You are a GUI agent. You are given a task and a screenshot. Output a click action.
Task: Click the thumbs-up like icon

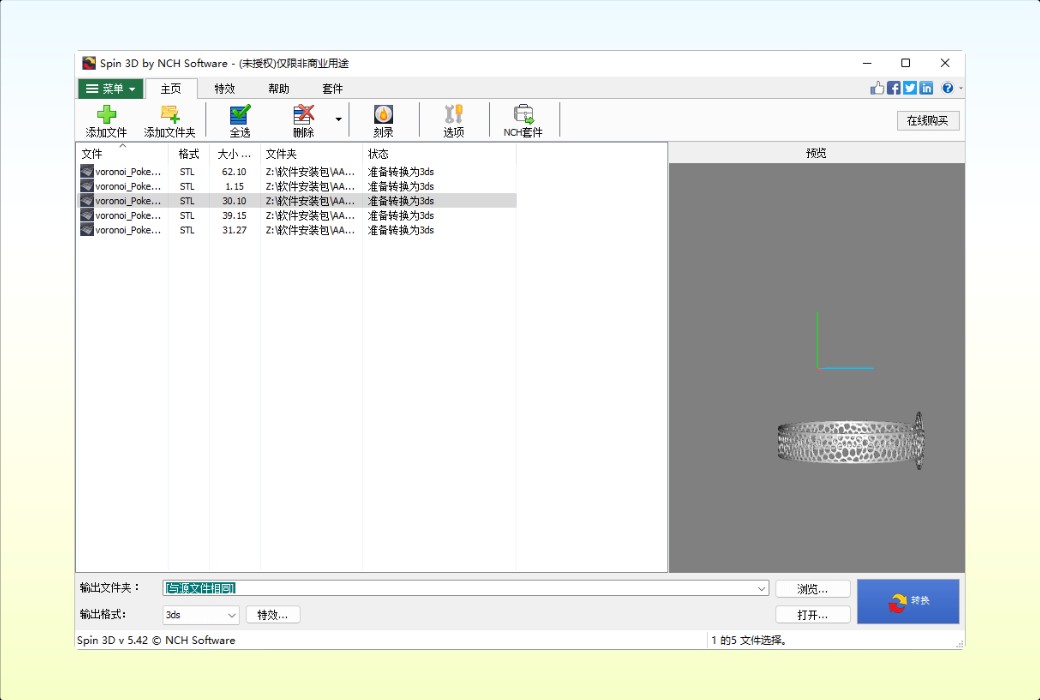coord(877,88)
